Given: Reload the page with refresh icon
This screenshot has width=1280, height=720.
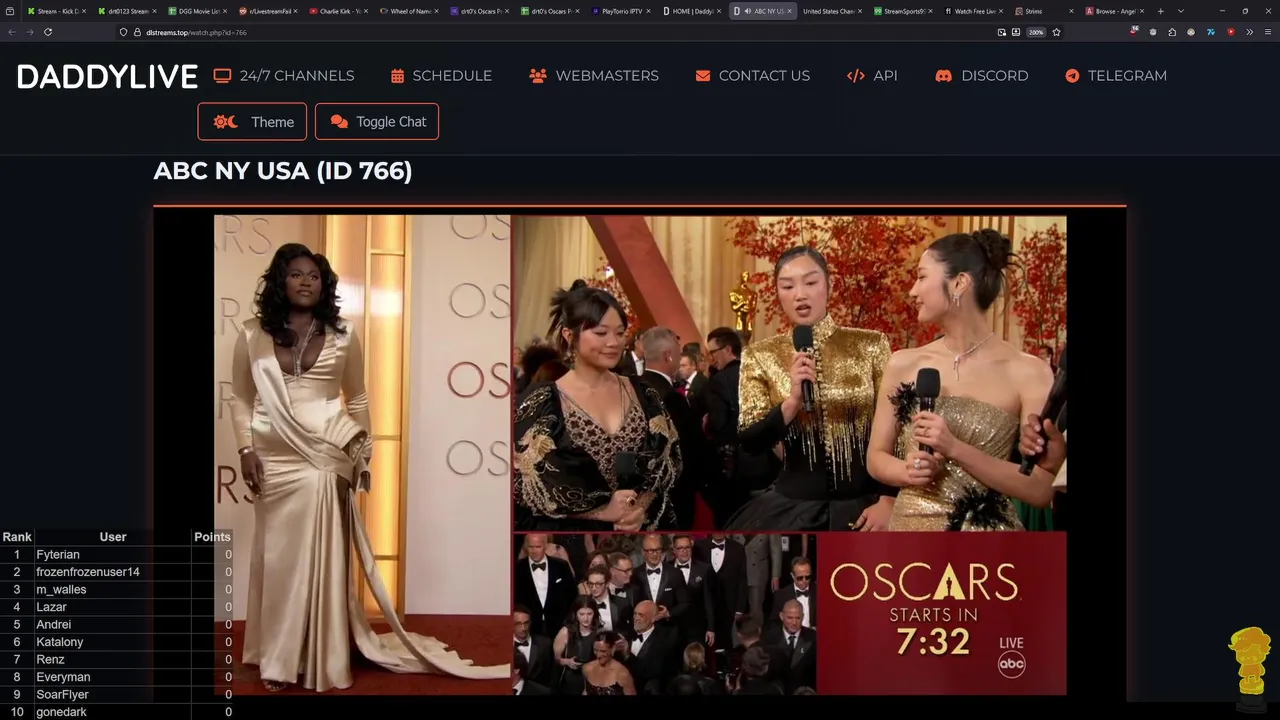Looking at the screenshot, I should [48, 32].
